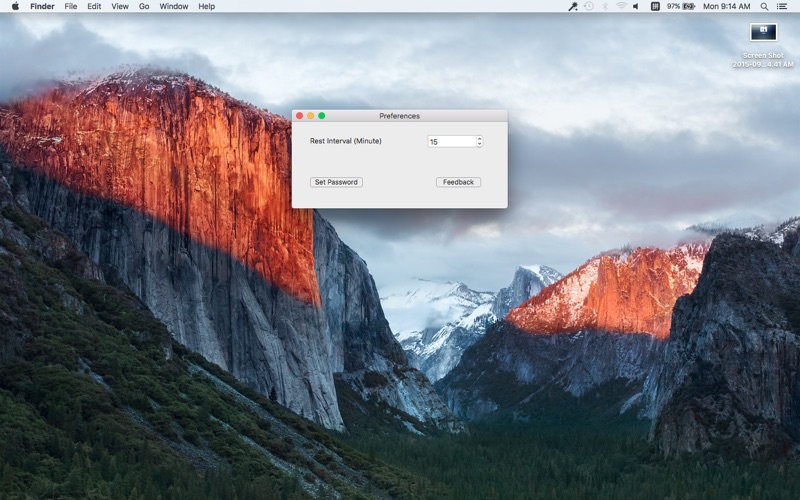Click the Bluetooth status icon
This screenshot has width=800, height=500.
coord(605,6)
